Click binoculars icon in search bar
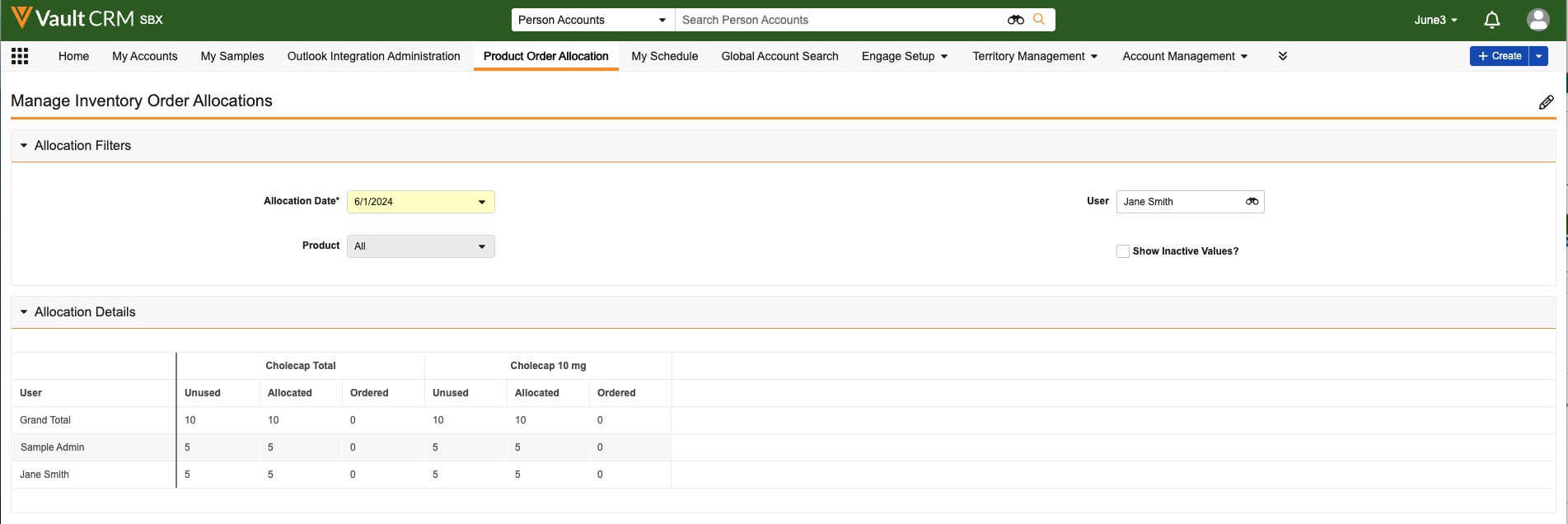 point(1015,20)
